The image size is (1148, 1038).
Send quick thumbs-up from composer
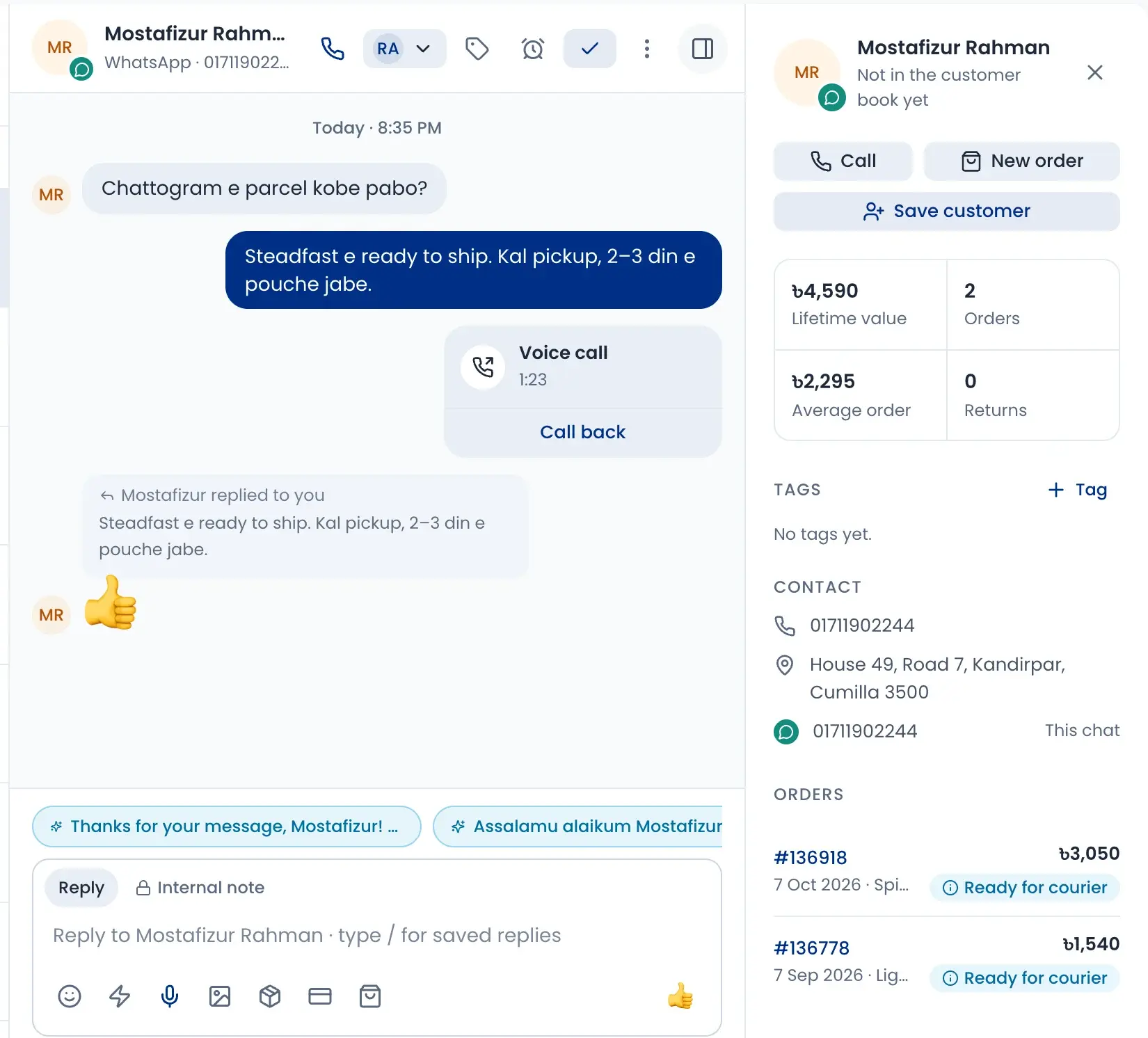point(680,996)
